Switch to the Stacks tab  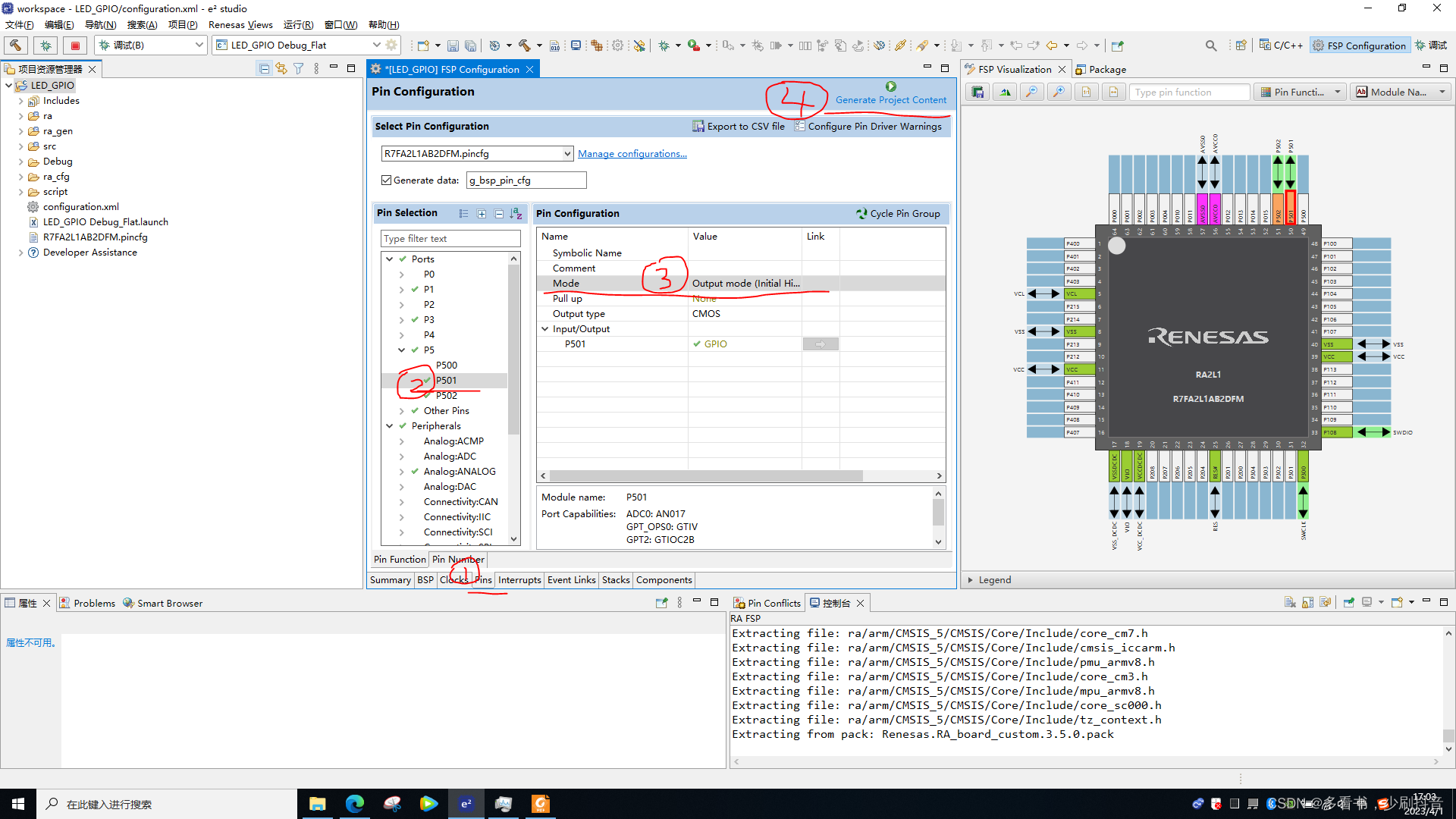[x=616, y=580]
